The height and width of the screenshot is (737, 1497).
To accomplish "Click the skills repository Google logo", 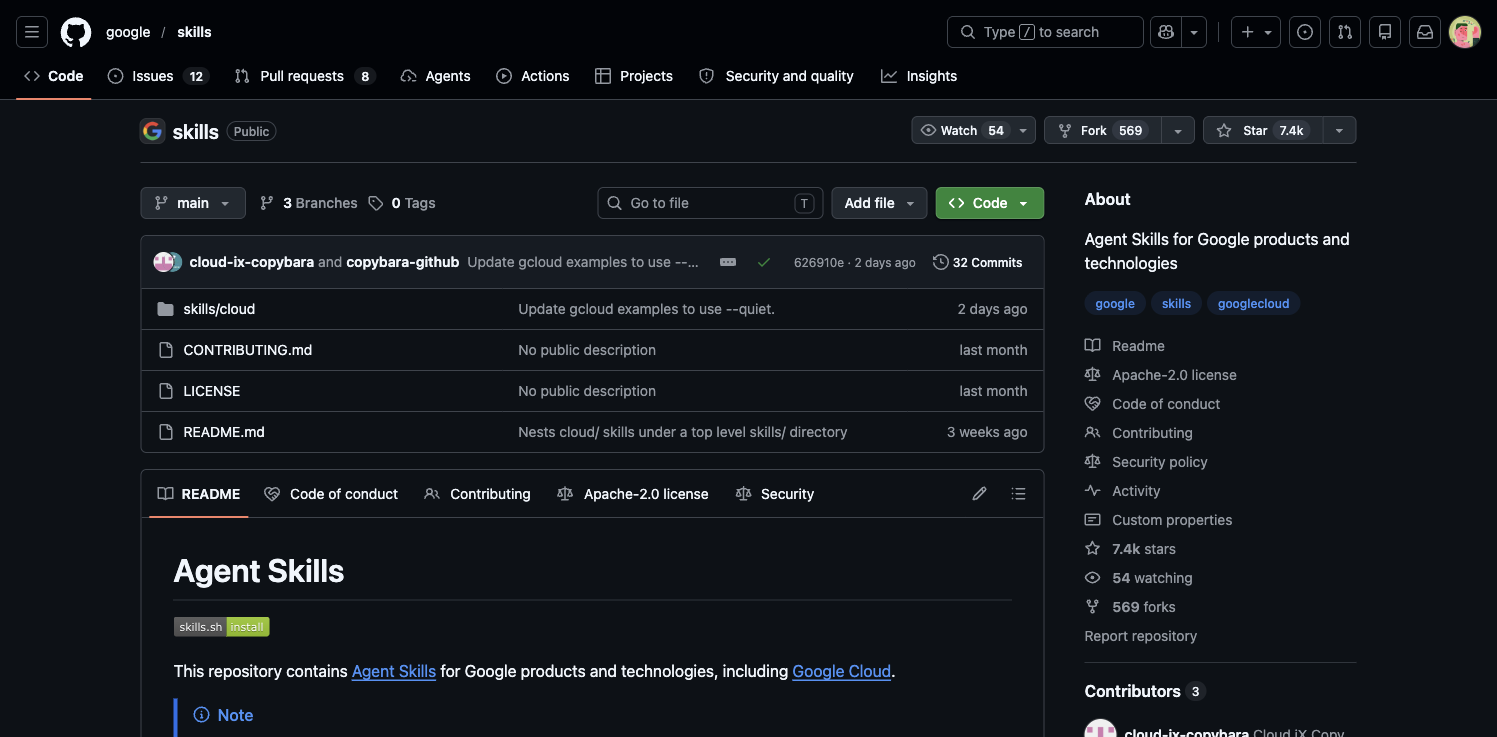I will coord(152,131).
